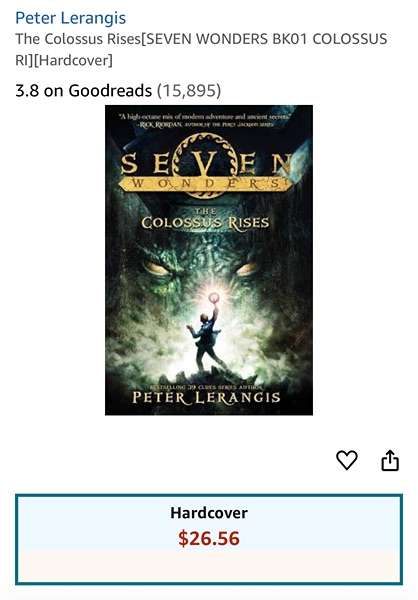The height and width of the screenshot is (600, 418).
Task: Open the 3.8 on Goodreads rating
Action: pos(83,91)
